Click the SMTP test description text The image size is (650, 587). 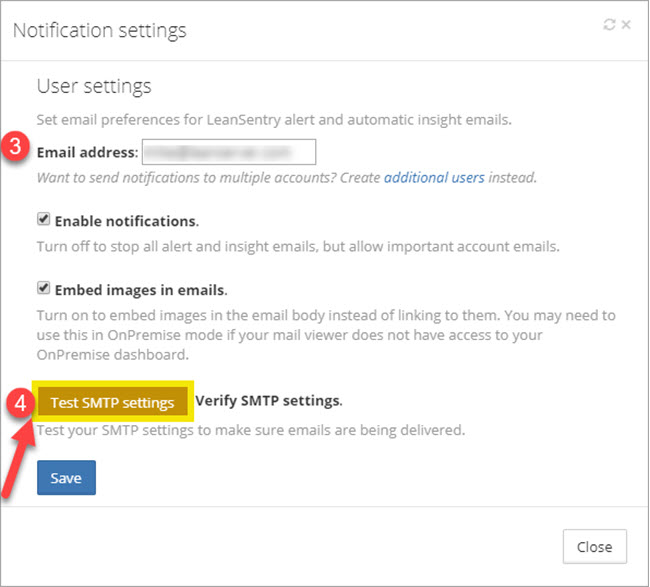click(250, 431)
